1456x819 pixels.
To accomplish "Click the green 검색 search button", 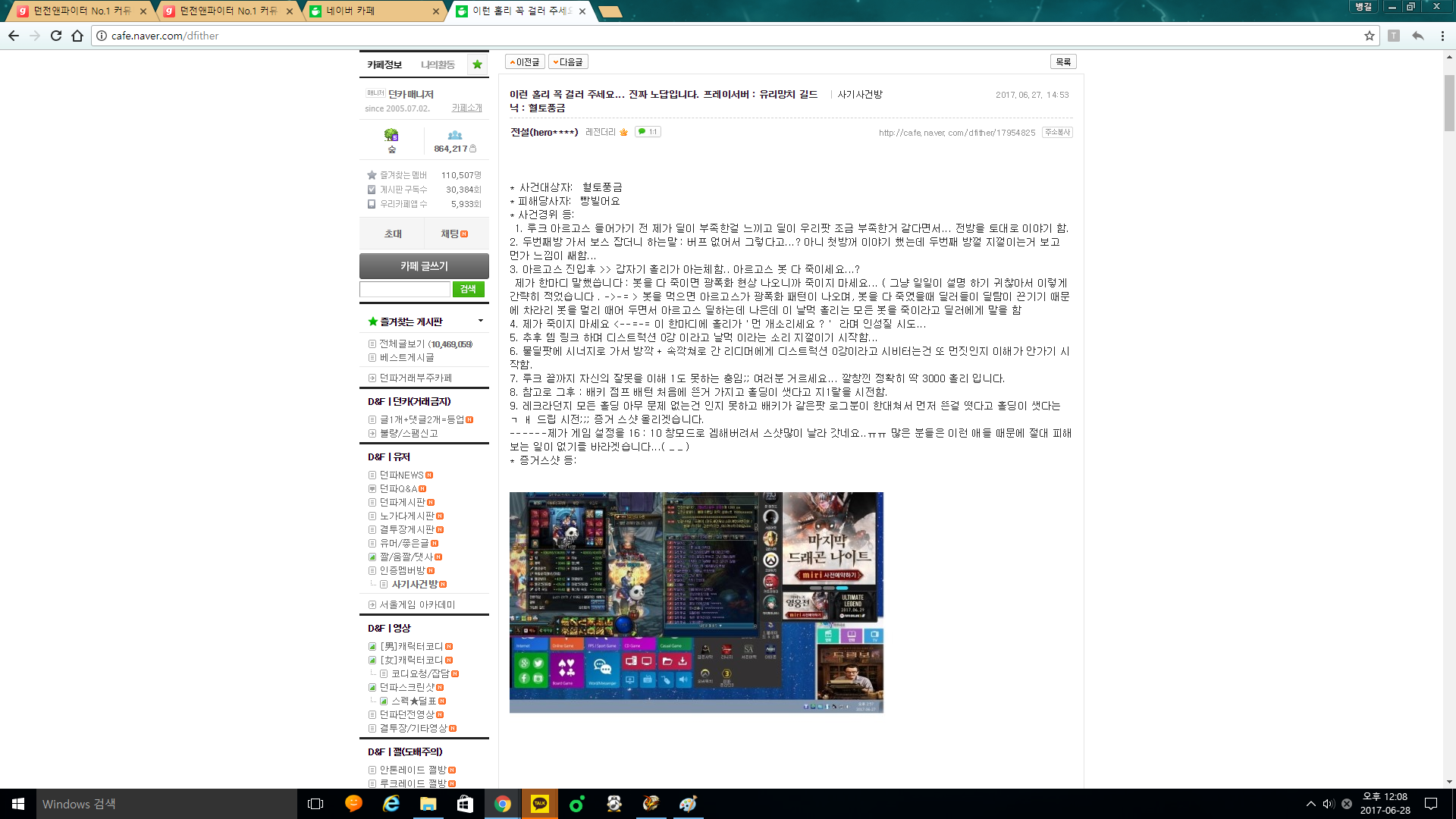I will pyautogui.click(x=468, y=289).
